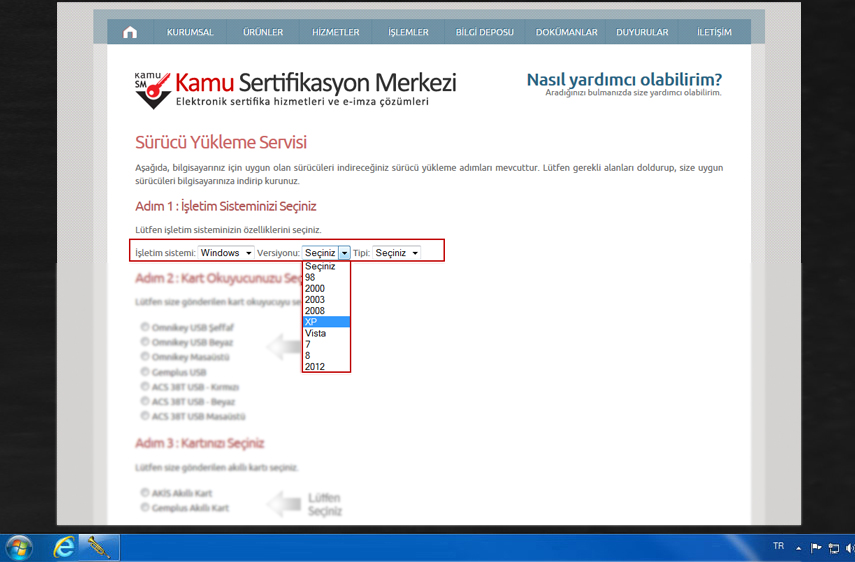Open the ÜRÜNLER menu
Screen dimensions: 855x562
(263, 32)
